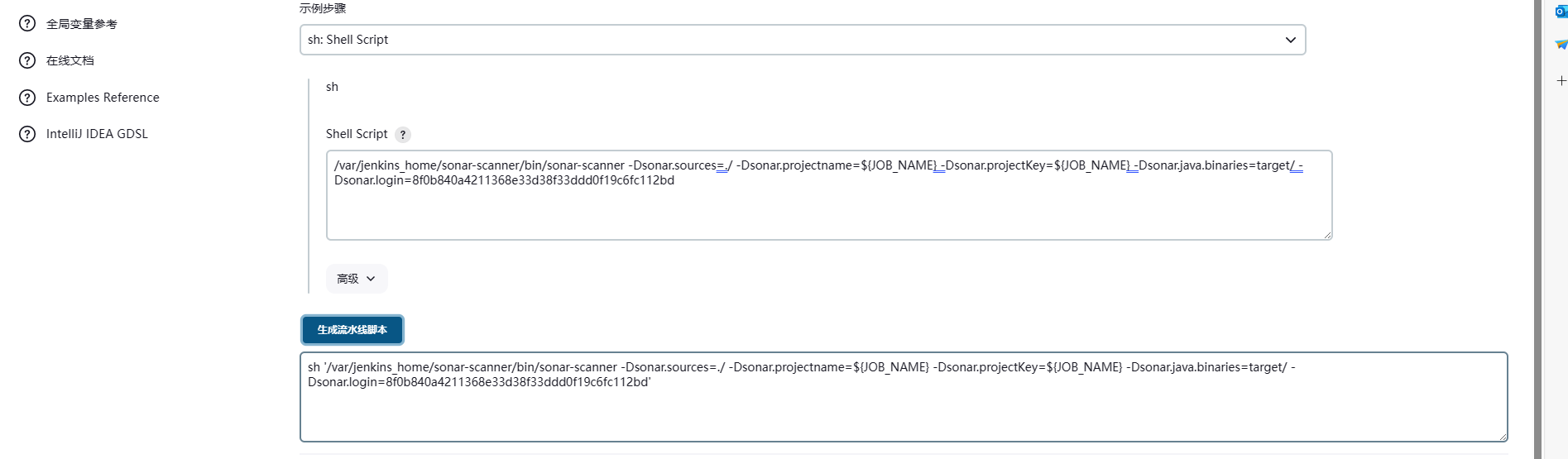Open Outlook from the browser sidebar
The image size is (1568, 459).
point(1561,11)
